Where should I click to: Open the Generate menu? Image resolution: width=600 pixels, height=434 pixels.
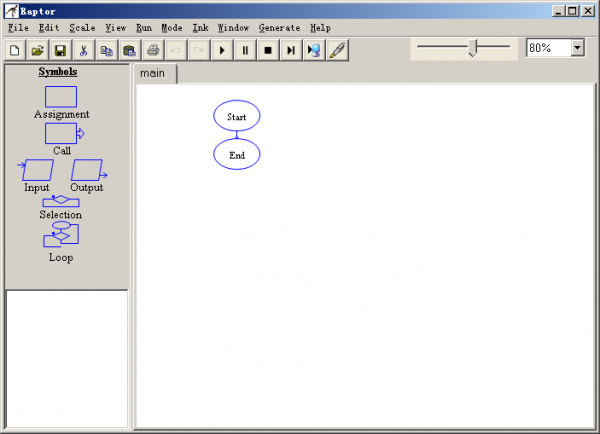[x=279, y=28]
